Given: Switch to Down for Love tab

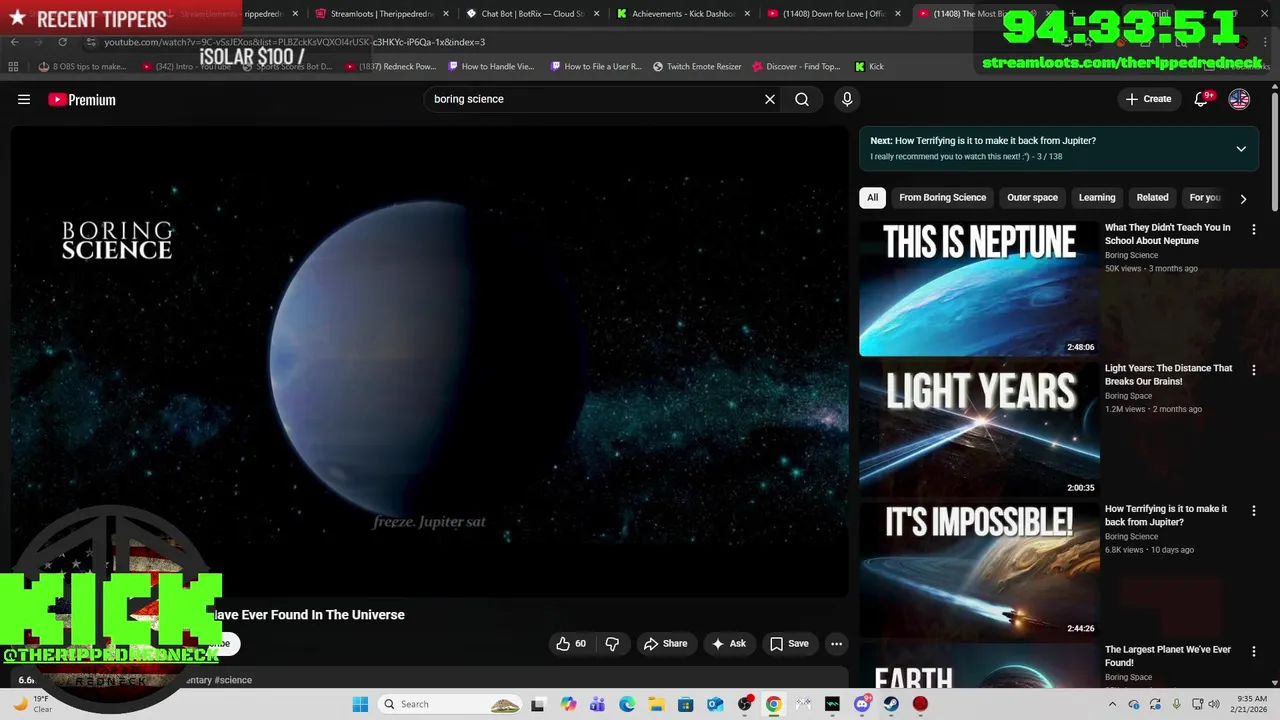Looking at the screenshot, I should tap(835, 14).
